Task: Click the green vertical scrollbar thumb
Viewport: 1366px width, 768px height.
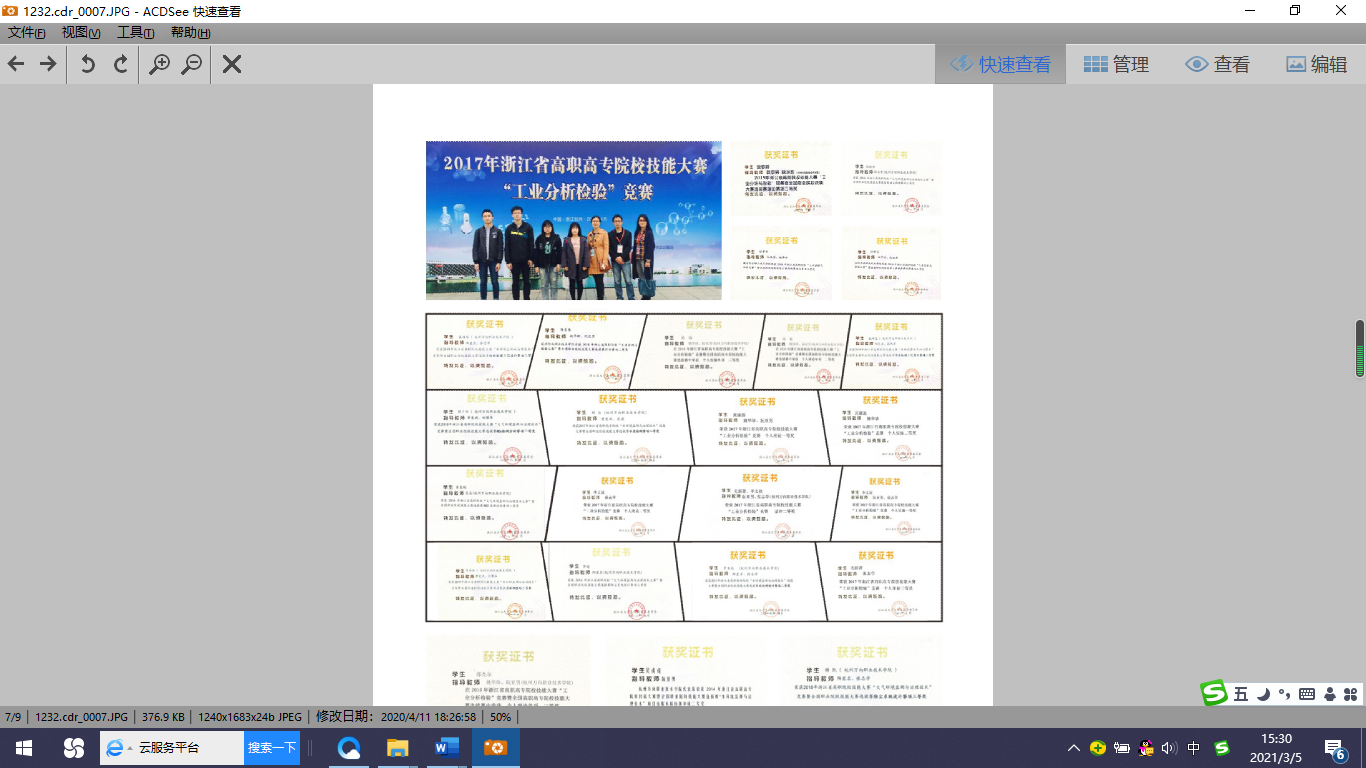Action: click(1360, 348)
